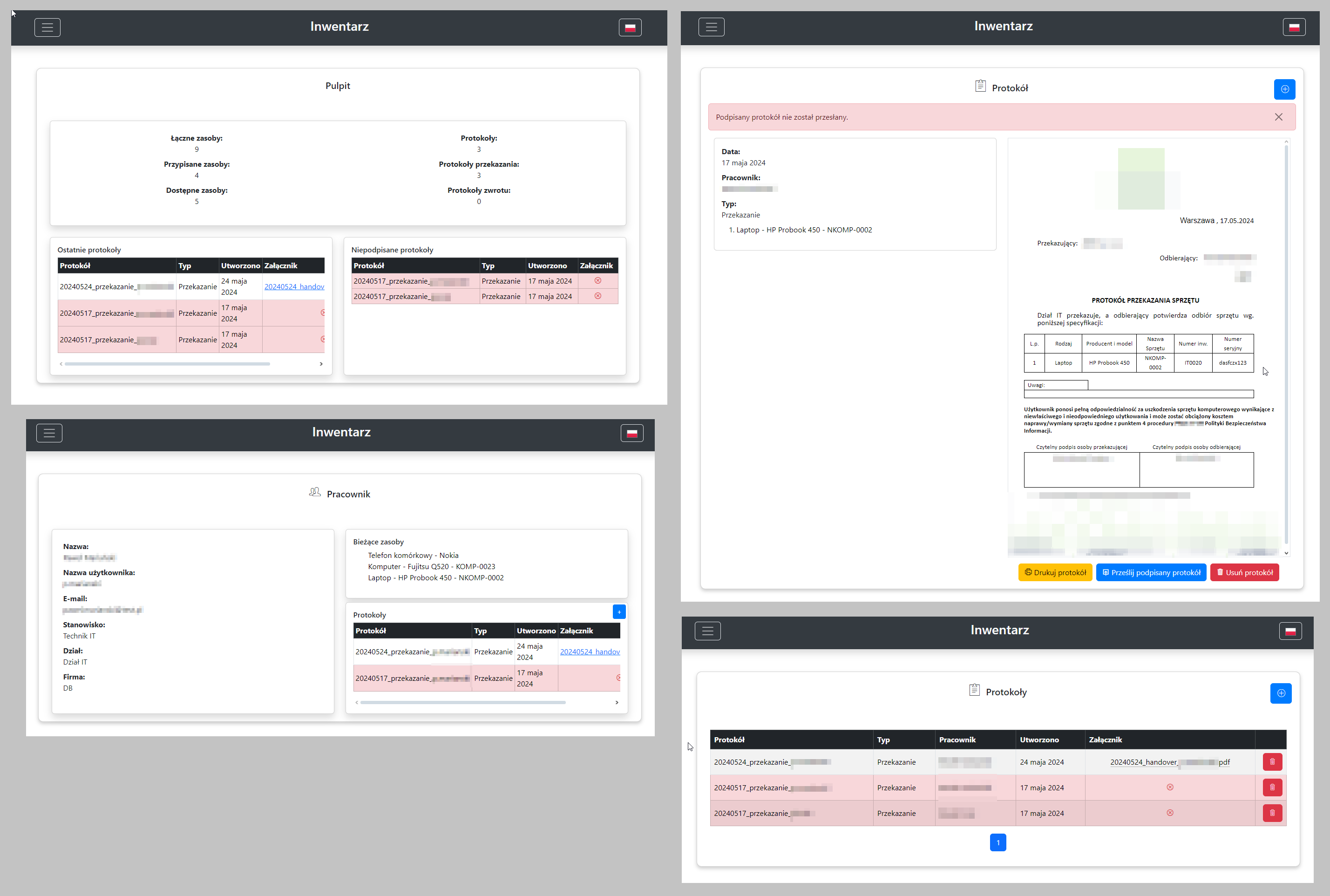1330x896 pixels.
Task: Click Usuń protokół button
Action: pos(1244,572)
